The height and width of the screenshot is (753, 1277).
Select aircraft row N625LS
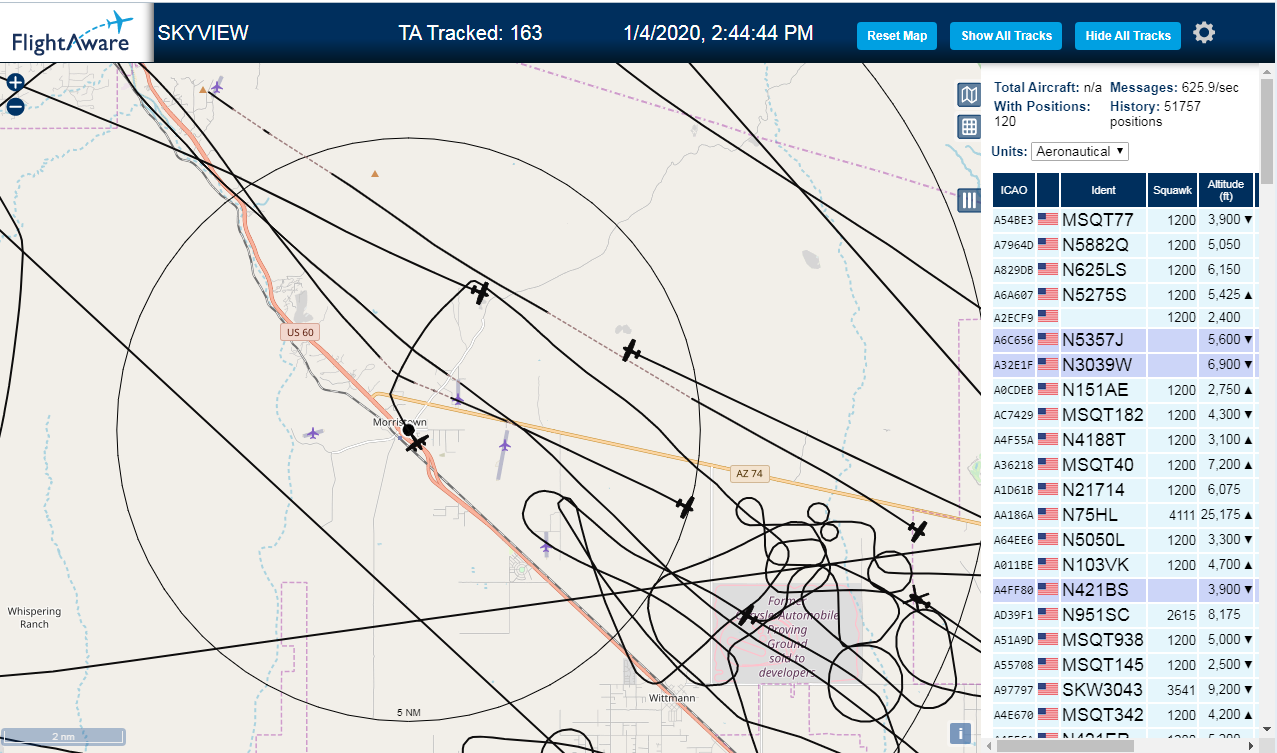click(1124, 269)
